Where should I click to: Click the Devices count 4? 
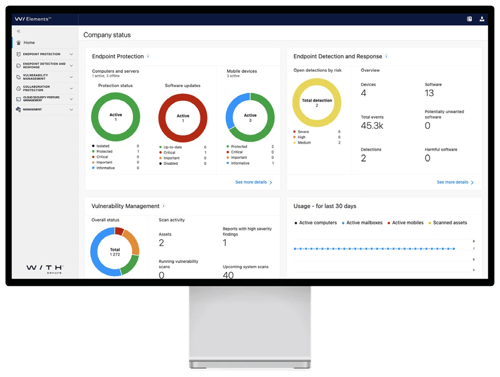(x=363, y=93)
